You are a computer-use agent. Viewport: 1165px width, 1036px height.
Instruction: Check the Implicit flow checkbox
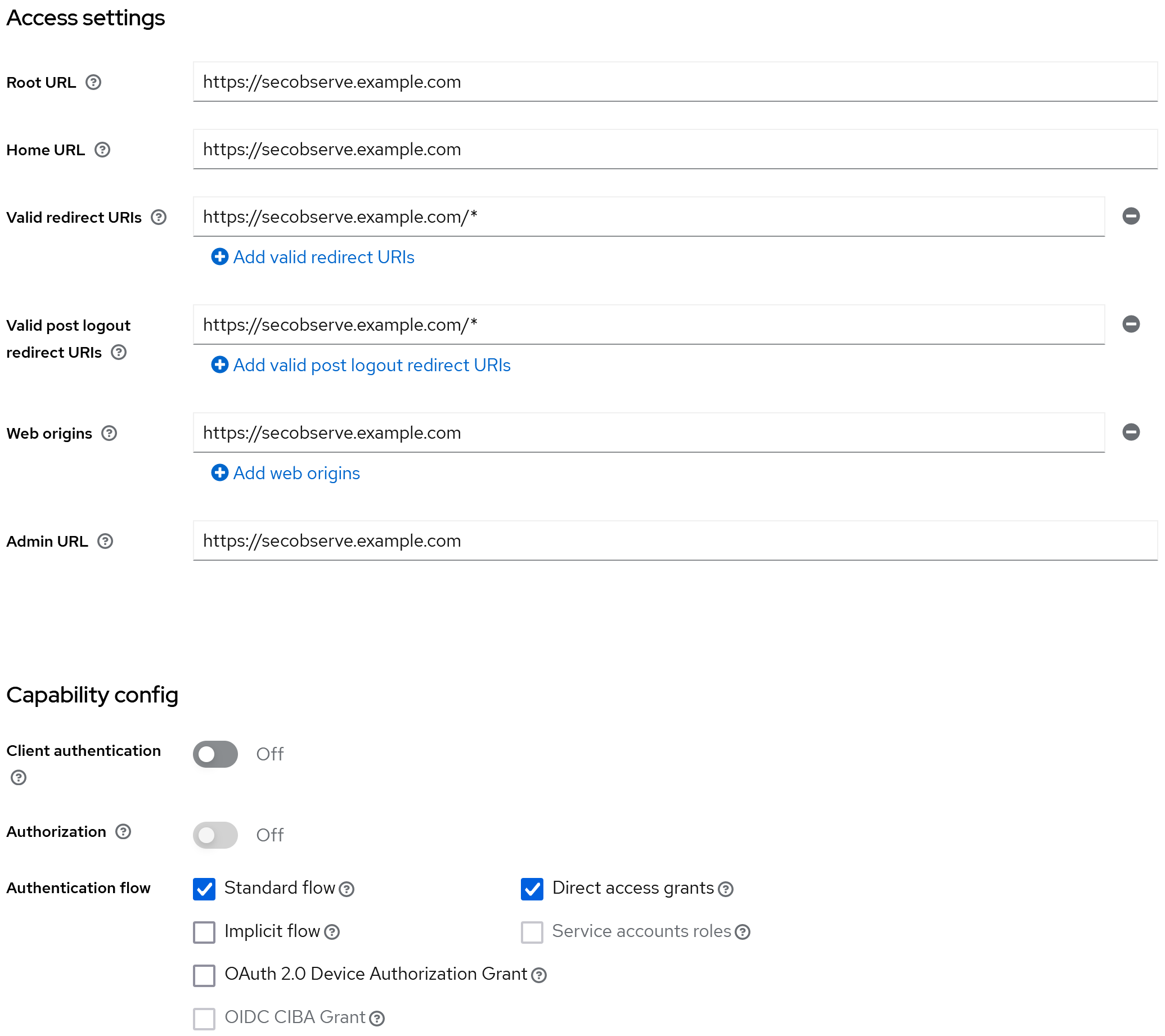pyautogui.click(x=204, y=933)
